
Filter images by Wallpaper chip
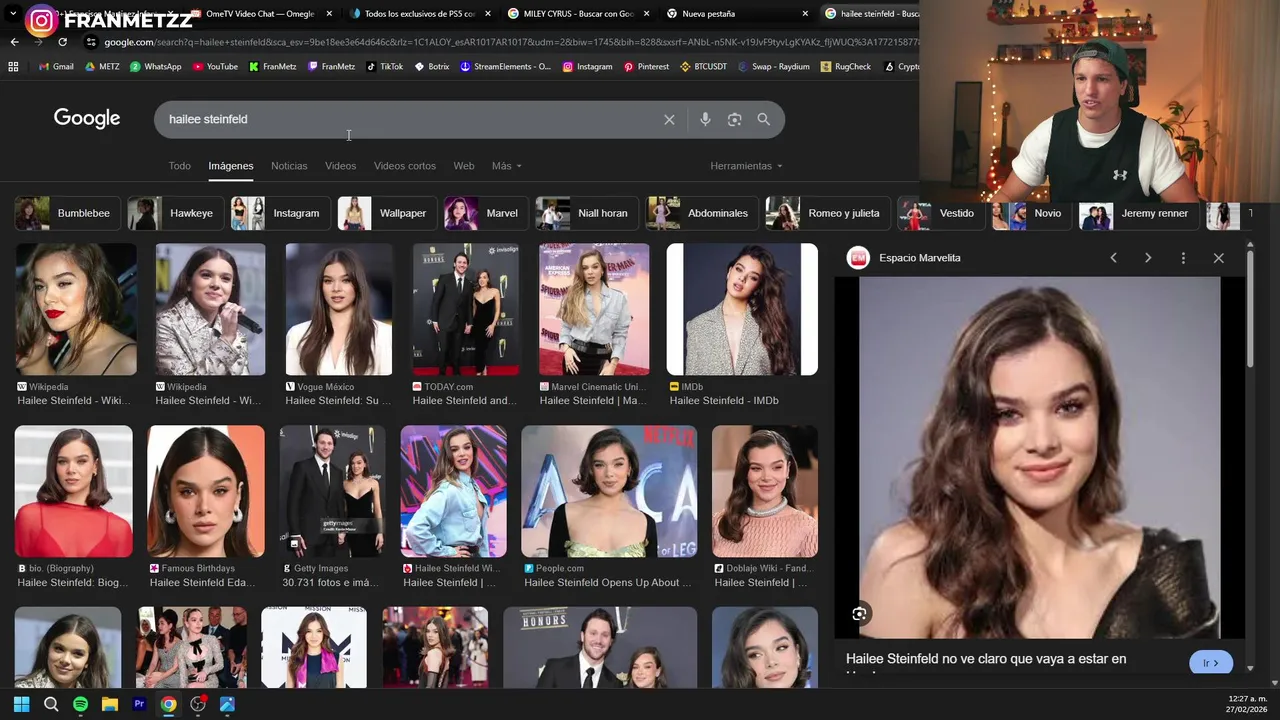tap(388, 214)
